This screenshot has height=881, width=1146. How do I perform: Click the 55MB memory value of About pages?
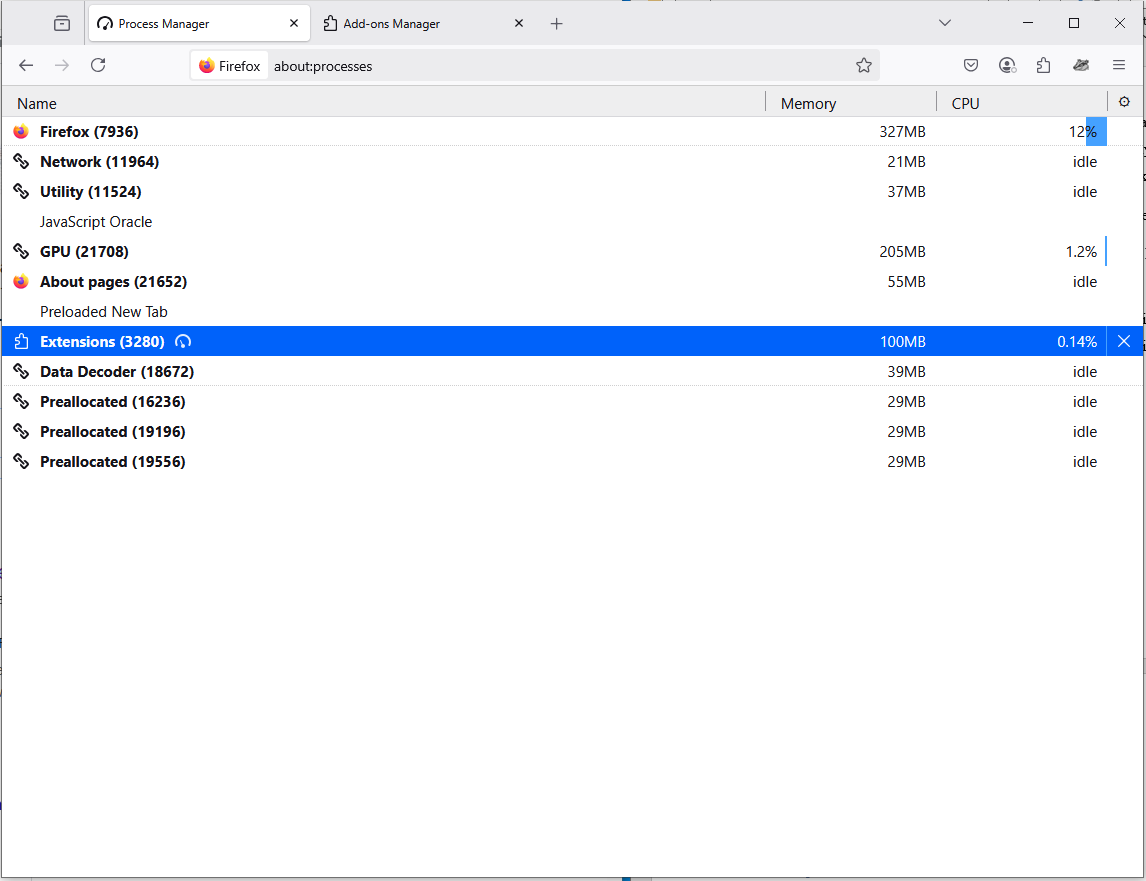coord(906,281)
